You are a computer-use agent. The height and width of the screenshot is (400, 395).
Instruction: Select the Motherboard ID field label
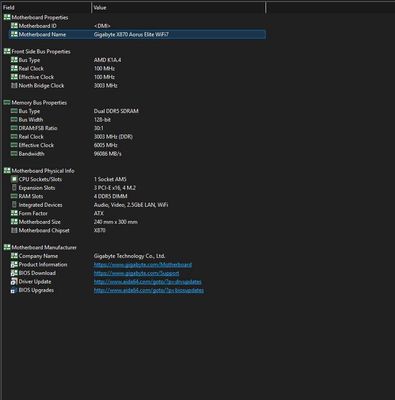38,26
